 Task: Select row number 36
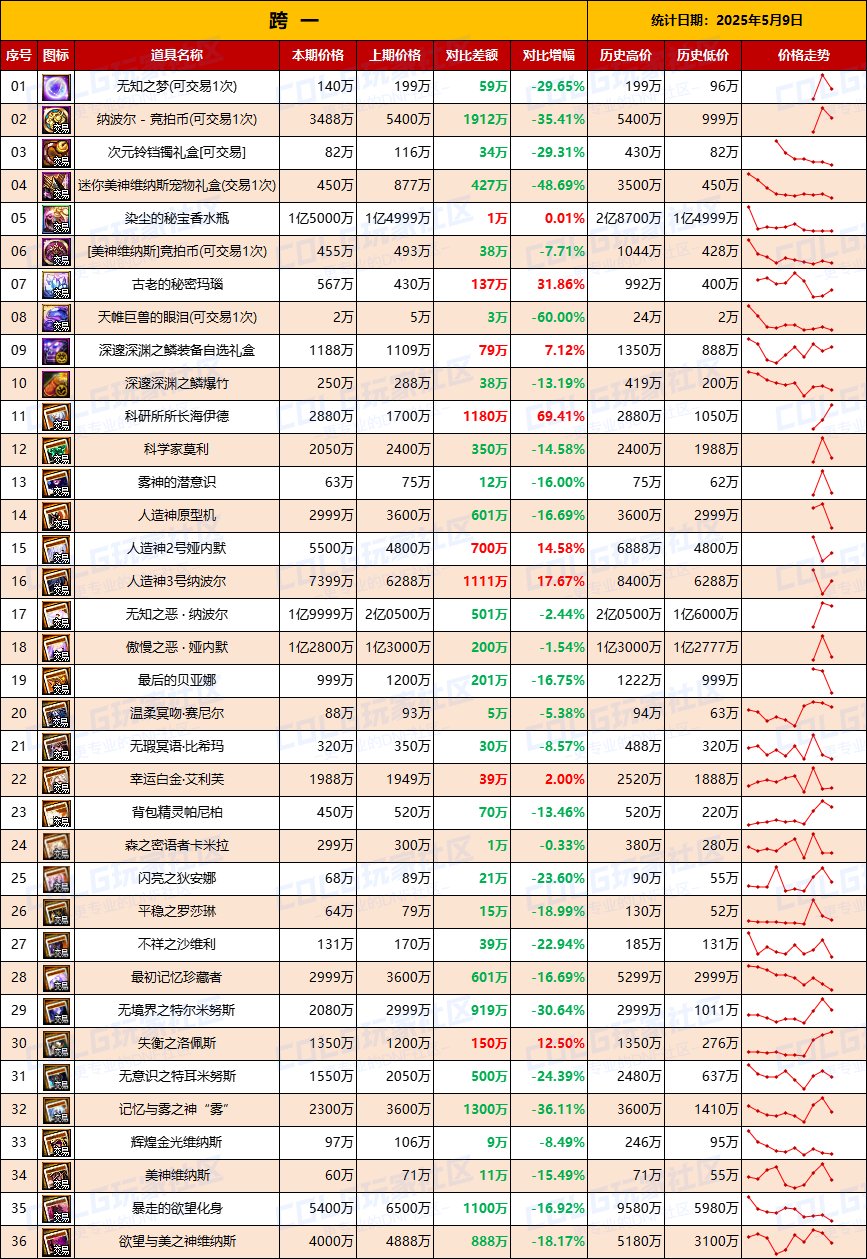18,1242
